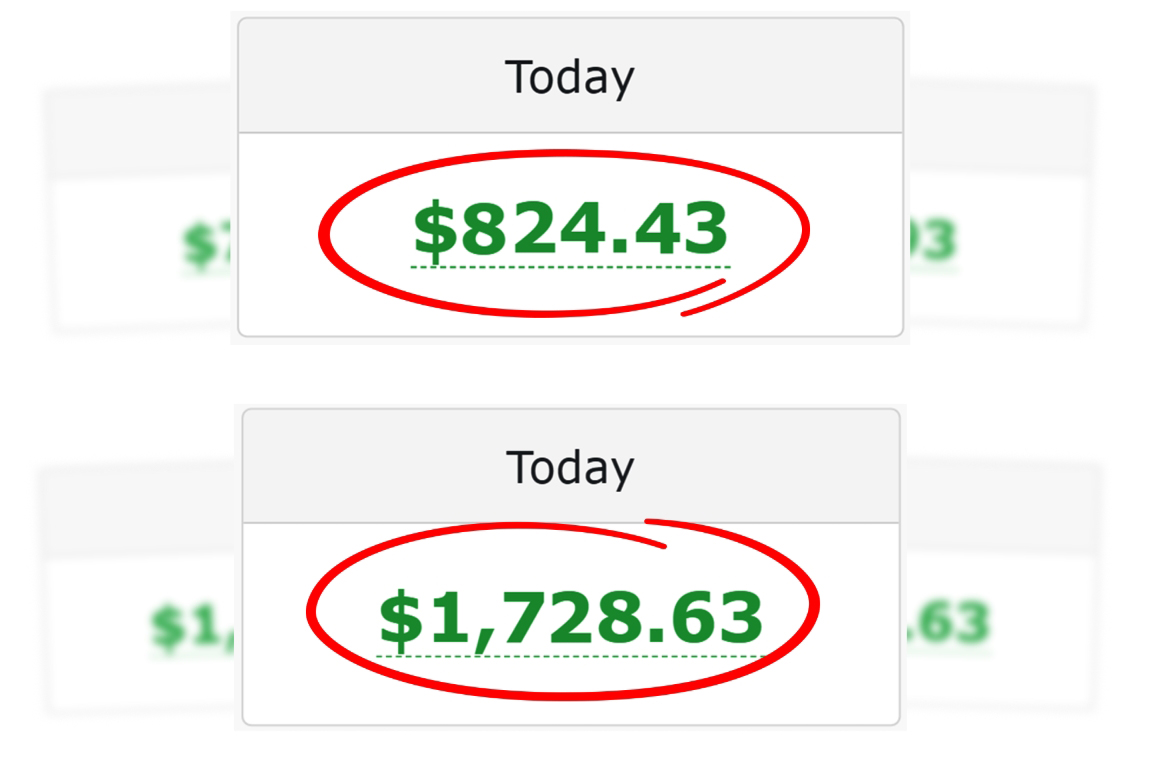Select the Today header above $1,728.63
This screenshot has height=767, width=1175.
tap(570, 467)
